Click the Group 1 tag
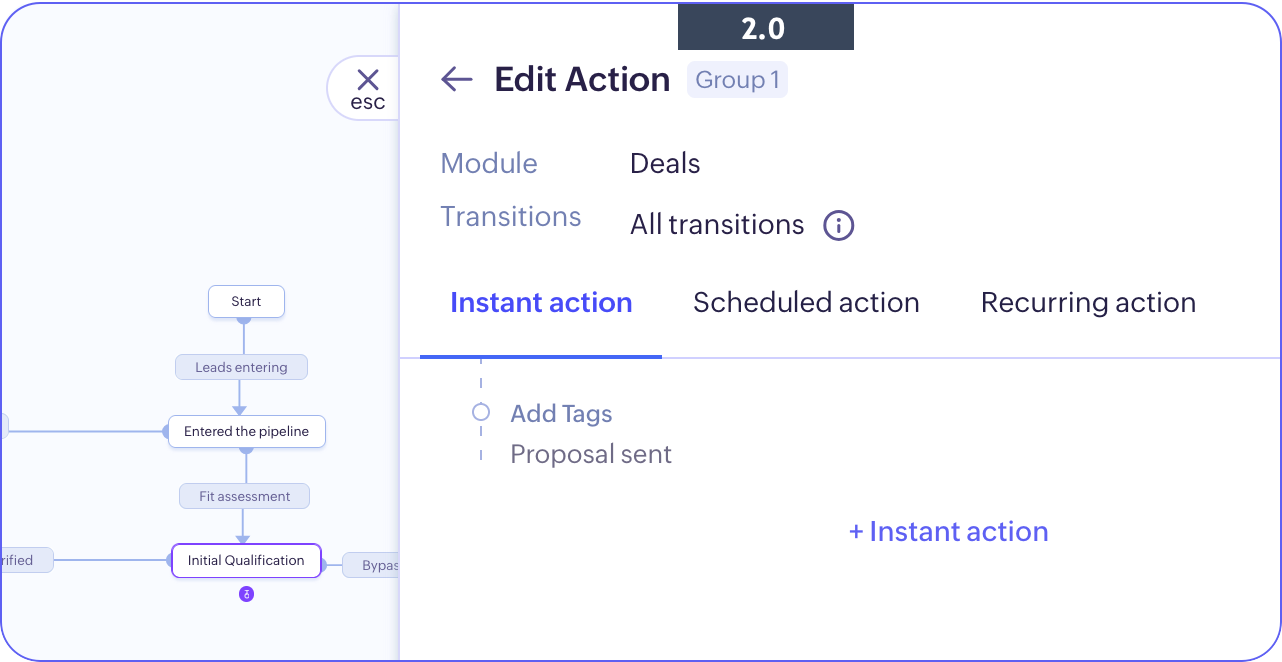The image size is (1282, 662). (737, 80)
